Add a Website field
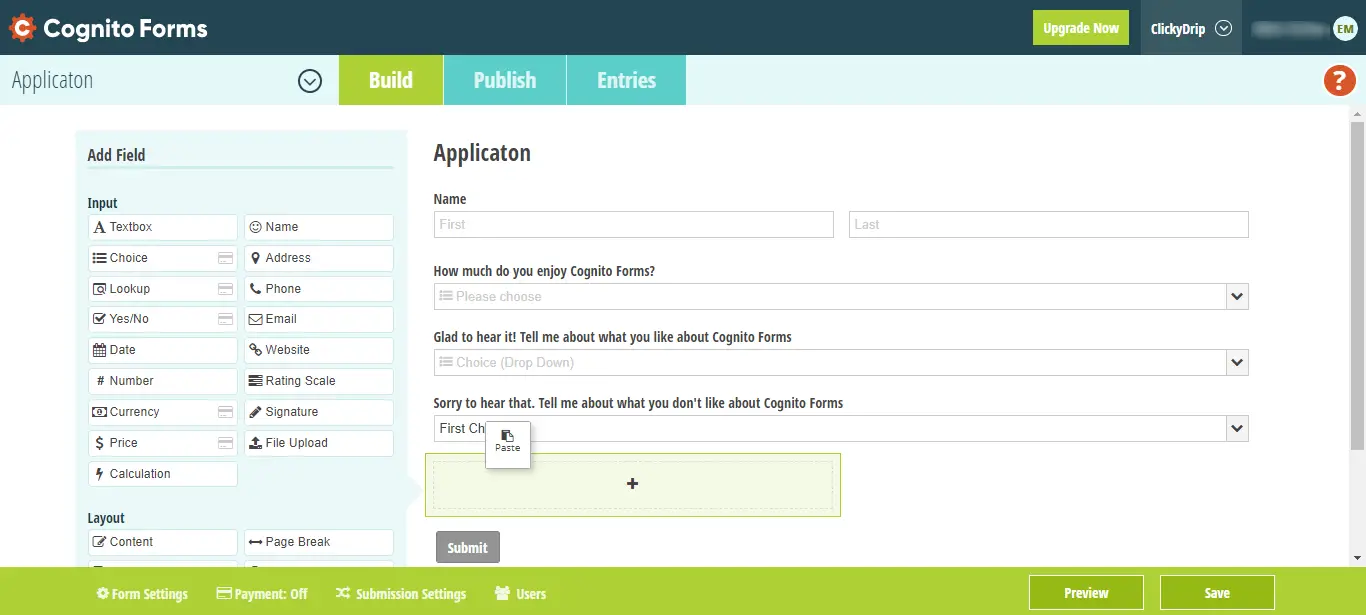The height and width of the screenshot is (615, 1366). 319,350
